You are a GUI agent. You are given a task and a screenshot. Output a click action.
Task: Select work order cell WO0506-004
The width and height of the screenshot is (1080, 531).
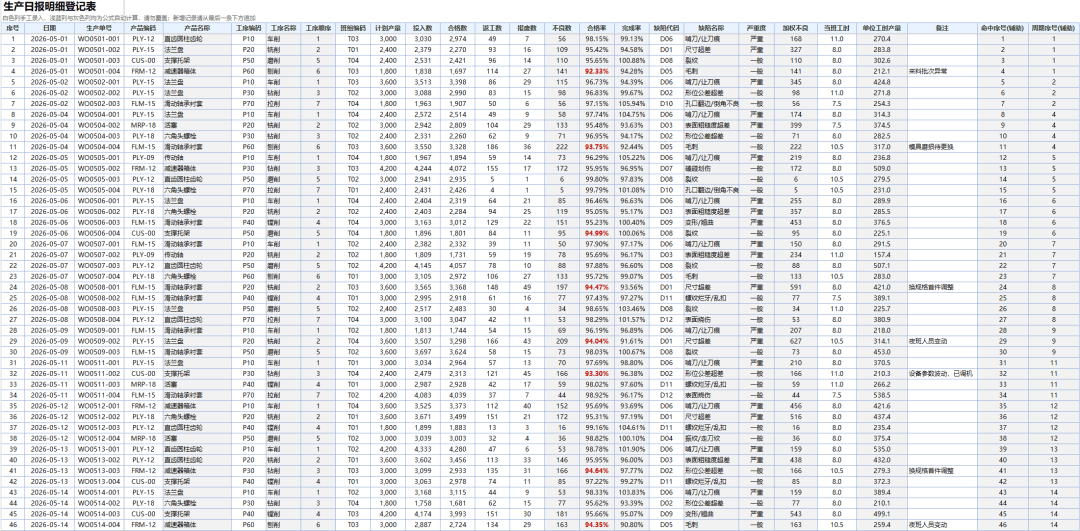click(98, 233)
